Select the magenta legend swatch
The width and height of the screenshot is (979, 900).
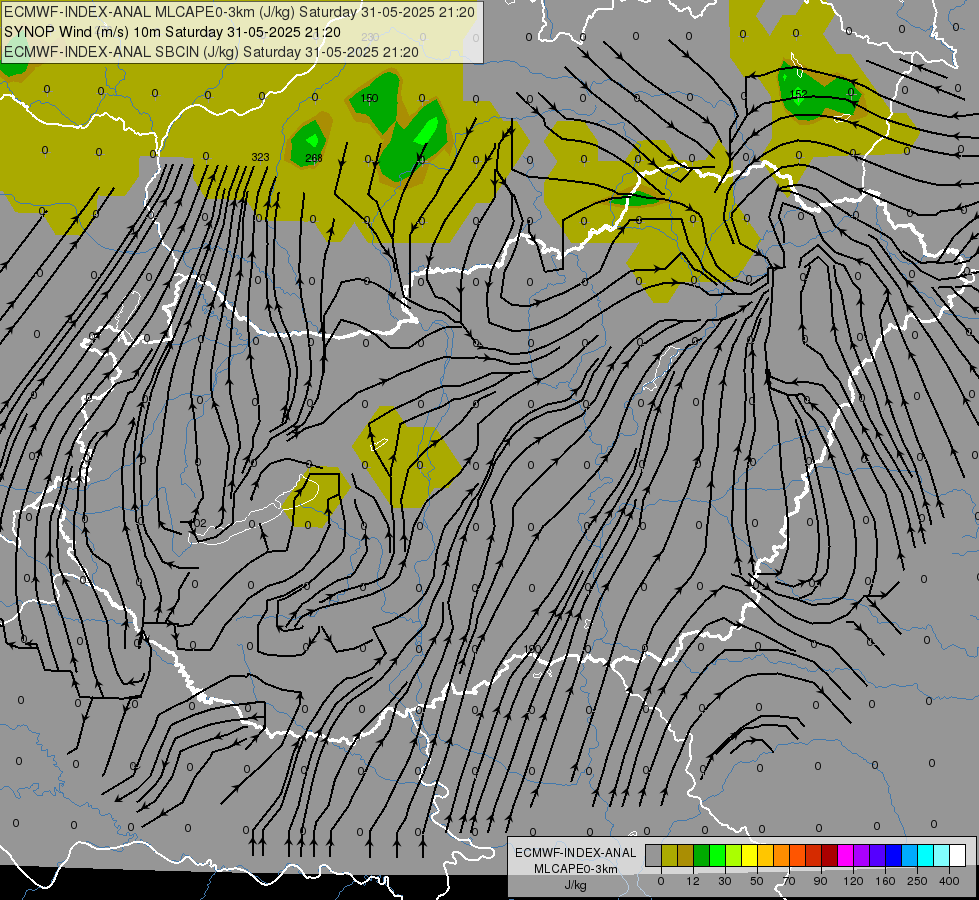845,855
